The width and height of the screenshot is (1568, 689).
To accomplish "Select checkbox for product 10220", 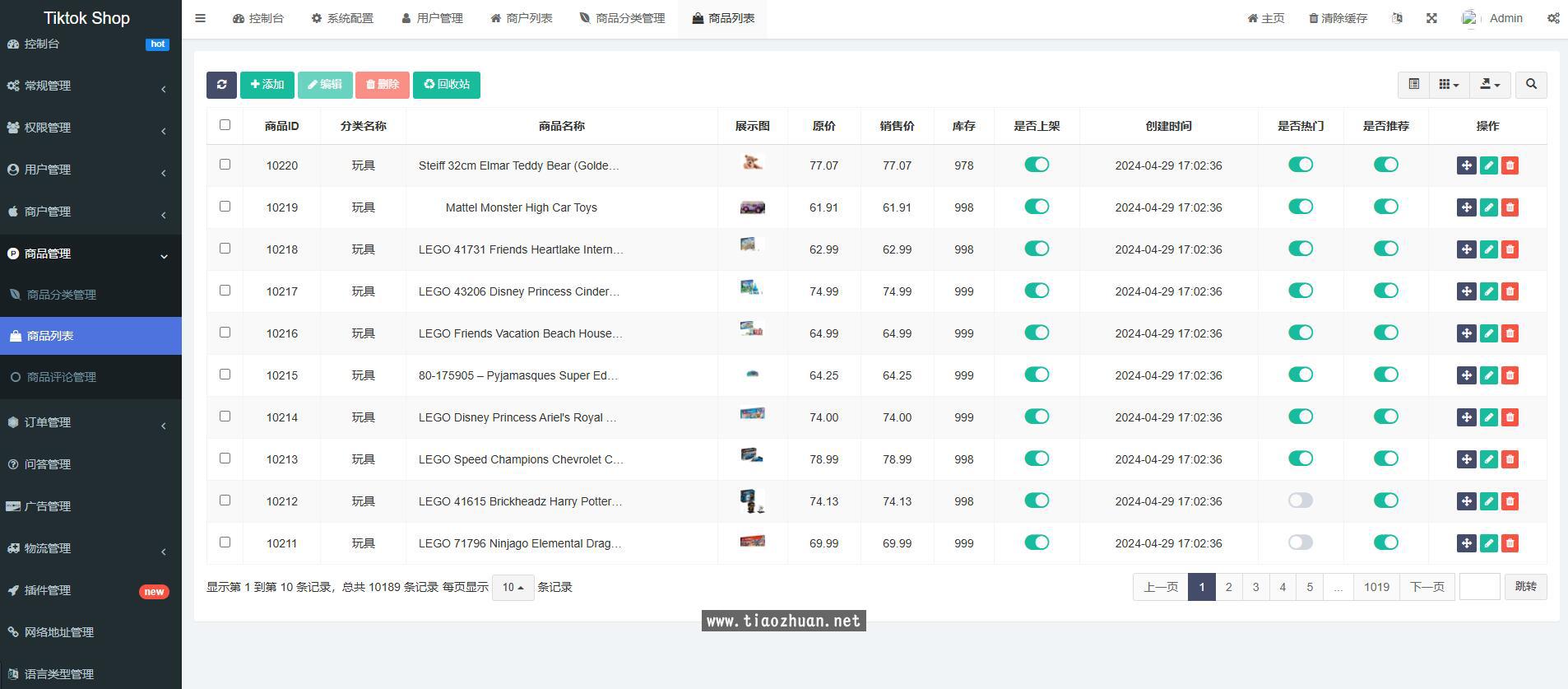I will coord(225,165).
